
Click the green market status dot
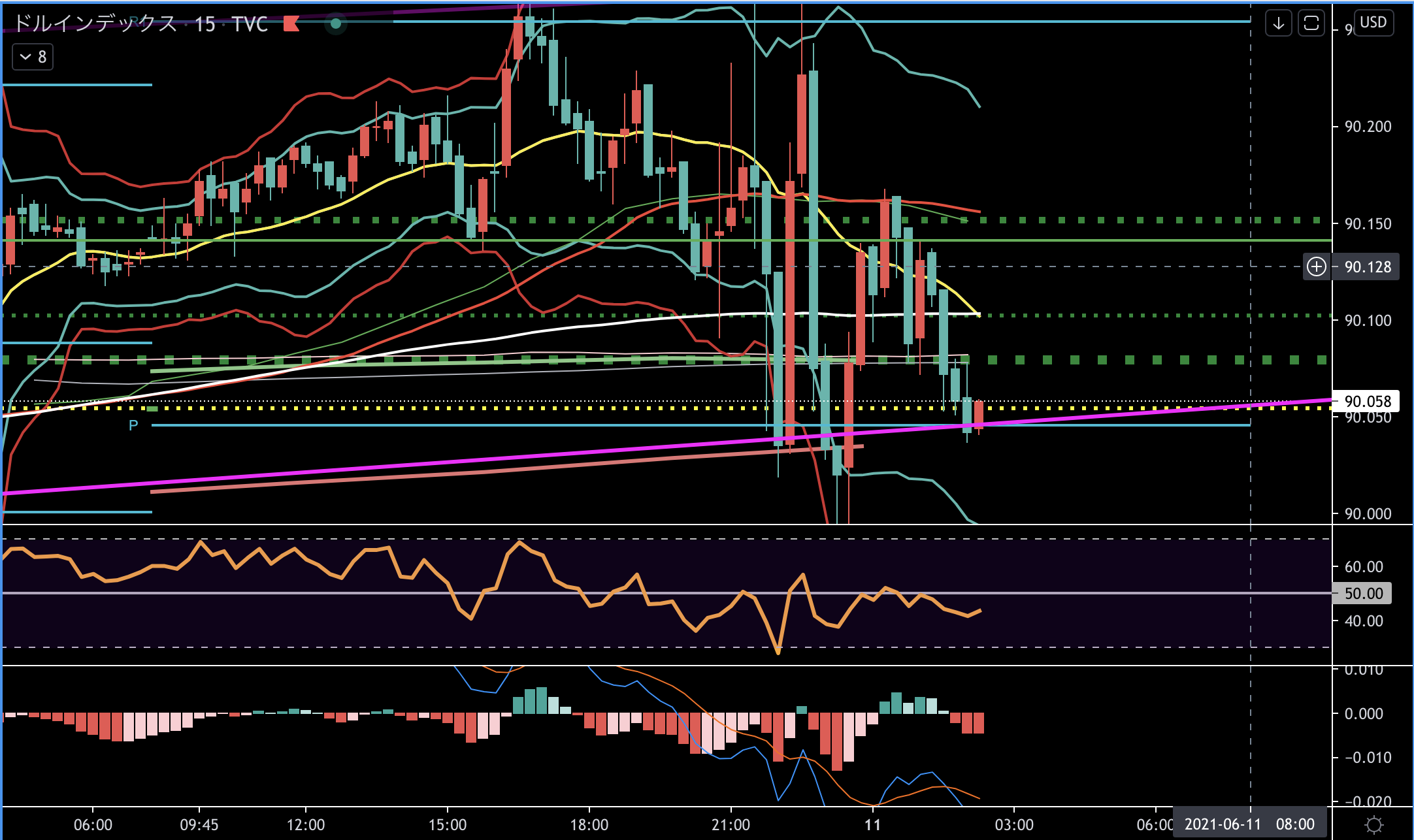[x=335, y=24]
